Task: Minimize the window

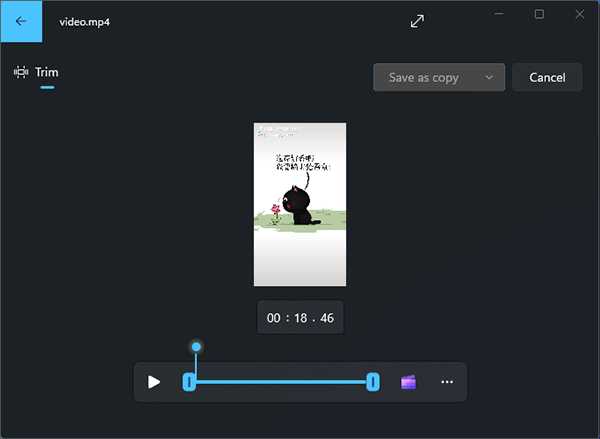Action: click(499, 14)
